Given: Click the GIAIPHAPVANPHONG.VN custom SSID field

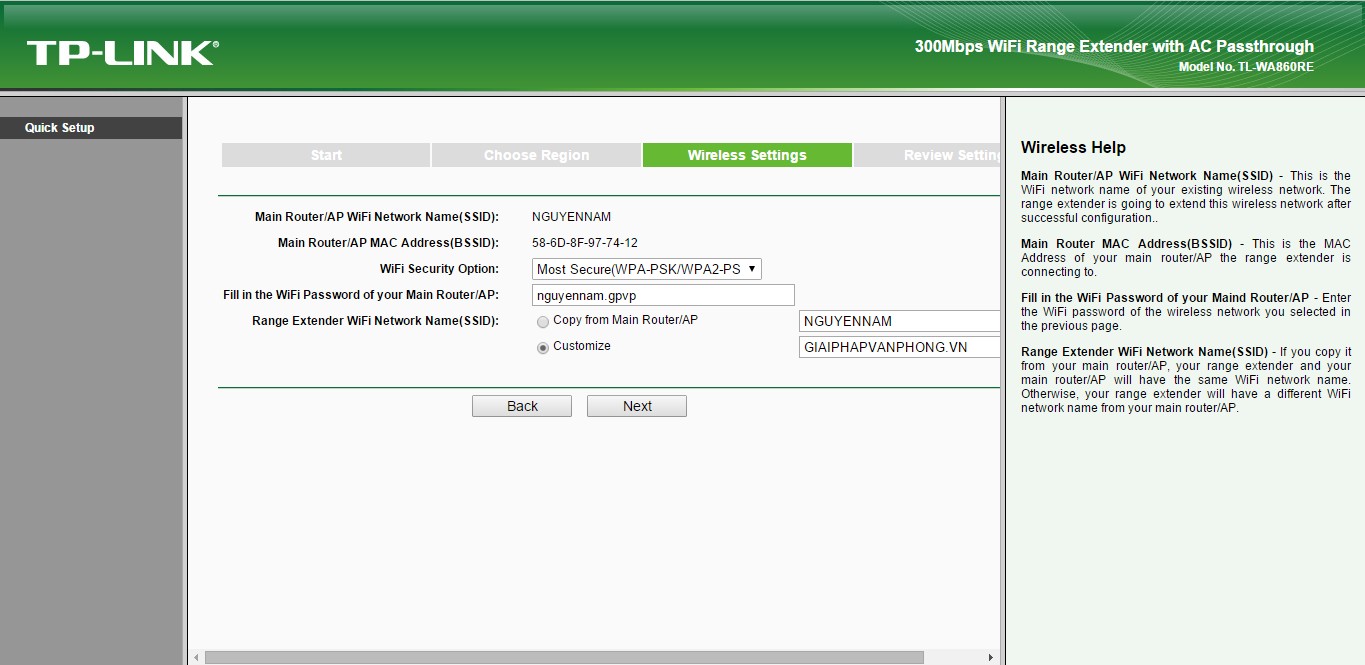Looking at the screenshot, I should [899, 347].
